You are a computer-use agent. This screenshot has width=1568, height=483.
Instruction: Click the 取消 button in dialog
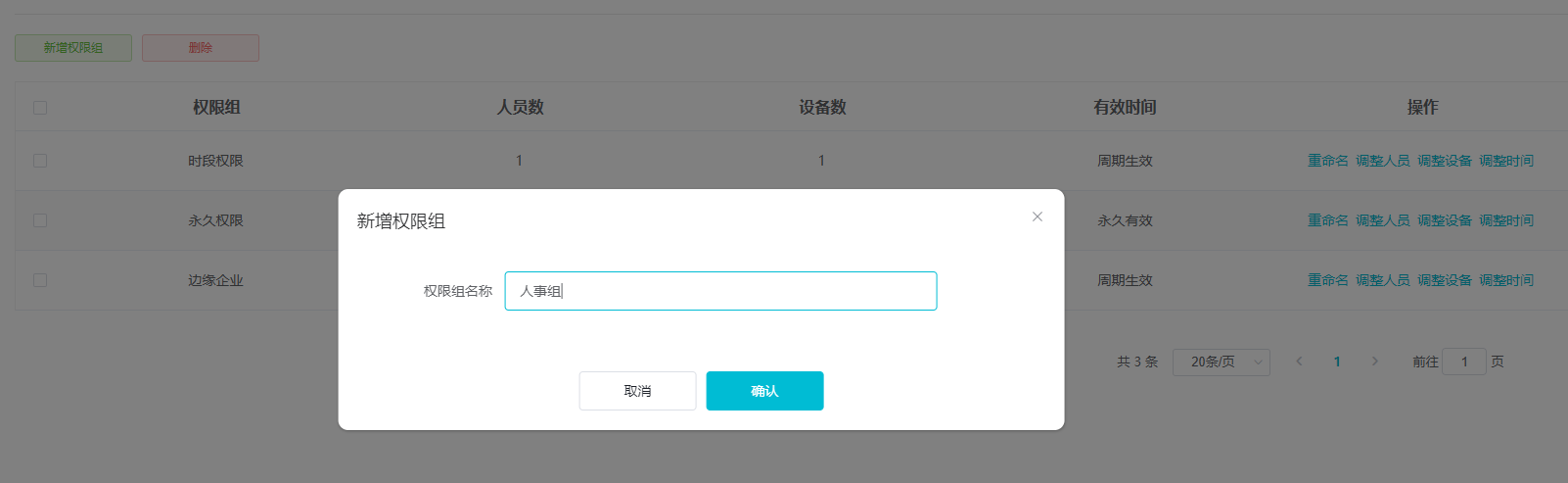pyautogui.click(x=637, y=391)
